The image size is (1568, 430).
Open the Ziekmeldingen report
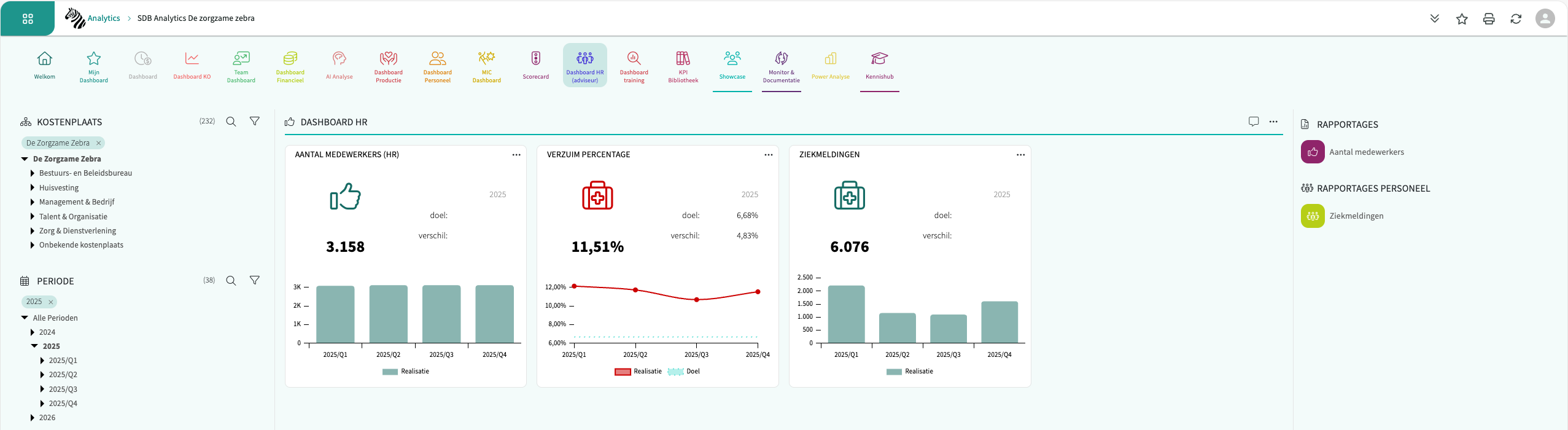[1356, 216]
